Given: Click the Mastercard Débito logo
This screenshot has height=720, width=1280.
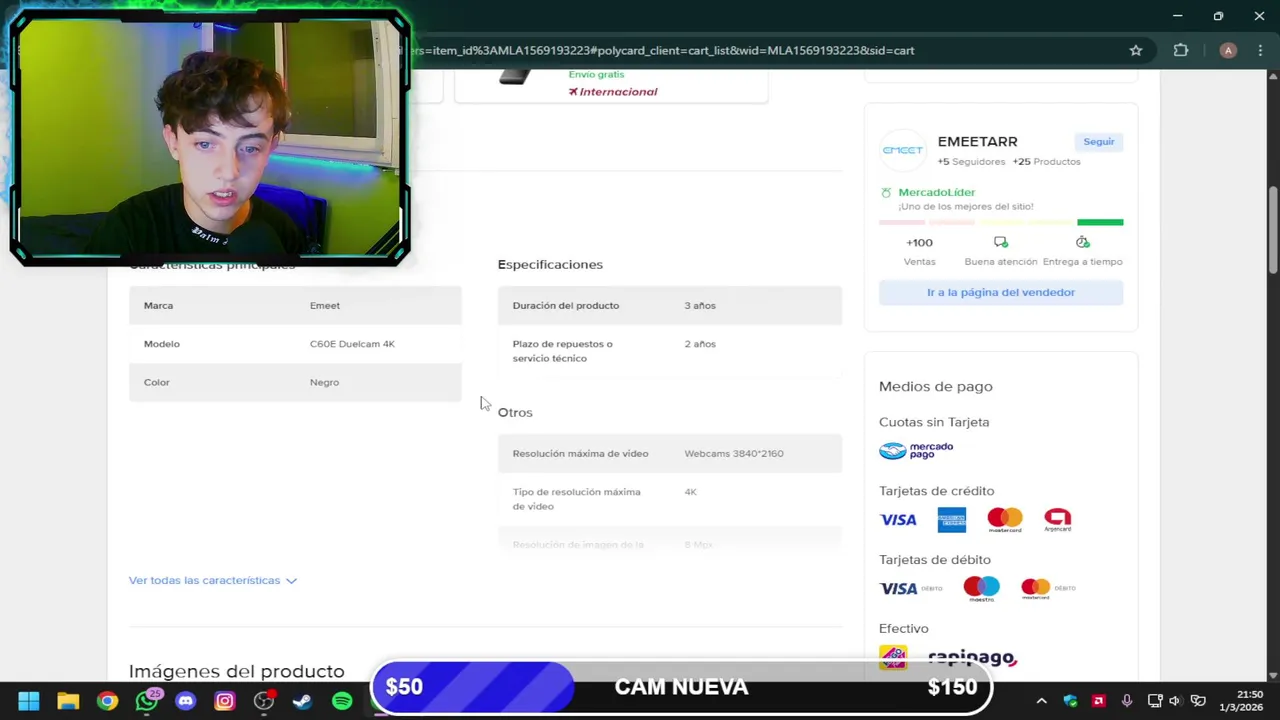Looking at the screenshot, I should [1048, 588].
